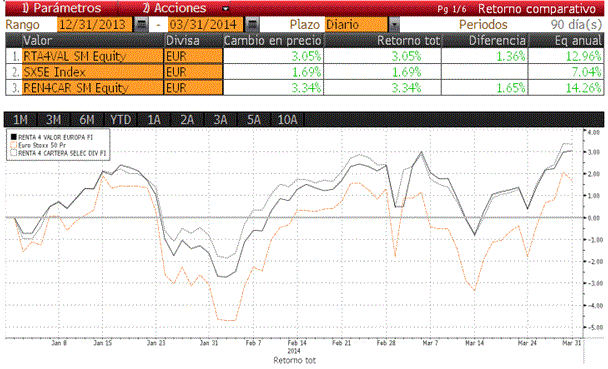This screenshot has width=608, height=369.
Task: Click the RENTA 4 VALOR EUROPA FI legend label
Action: pos(56,137)
